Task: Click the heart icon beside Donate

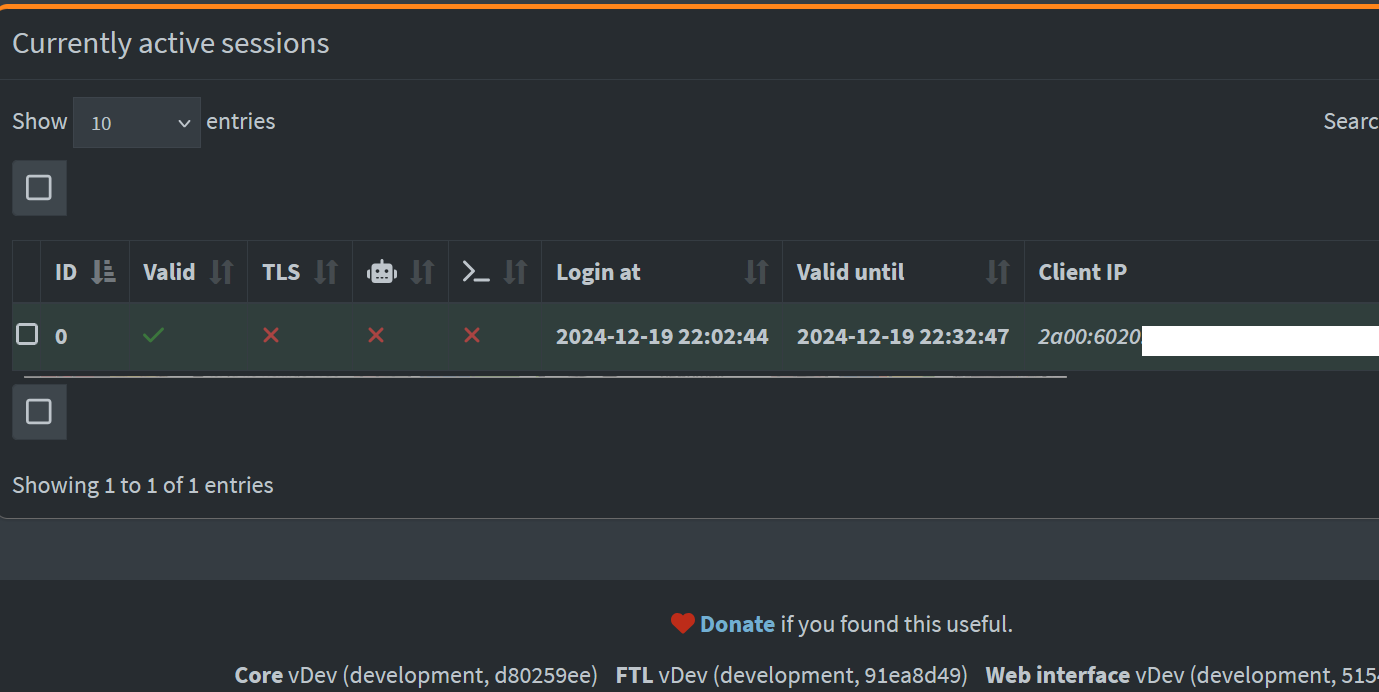Action: (x=682, y=623)
